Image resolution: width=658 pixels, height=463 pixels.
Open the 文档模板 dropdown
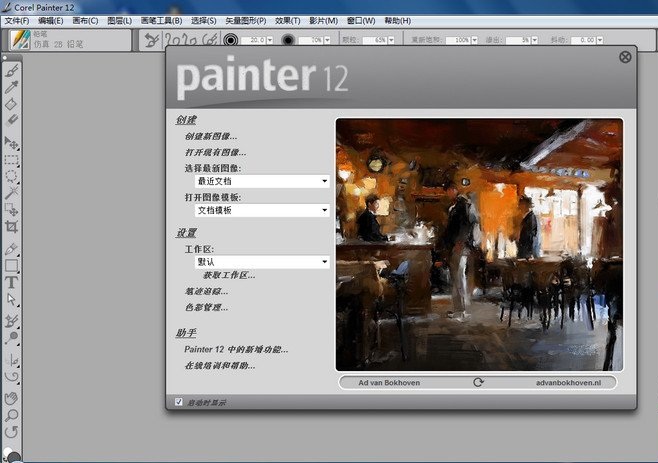click(x=262, y=210)
